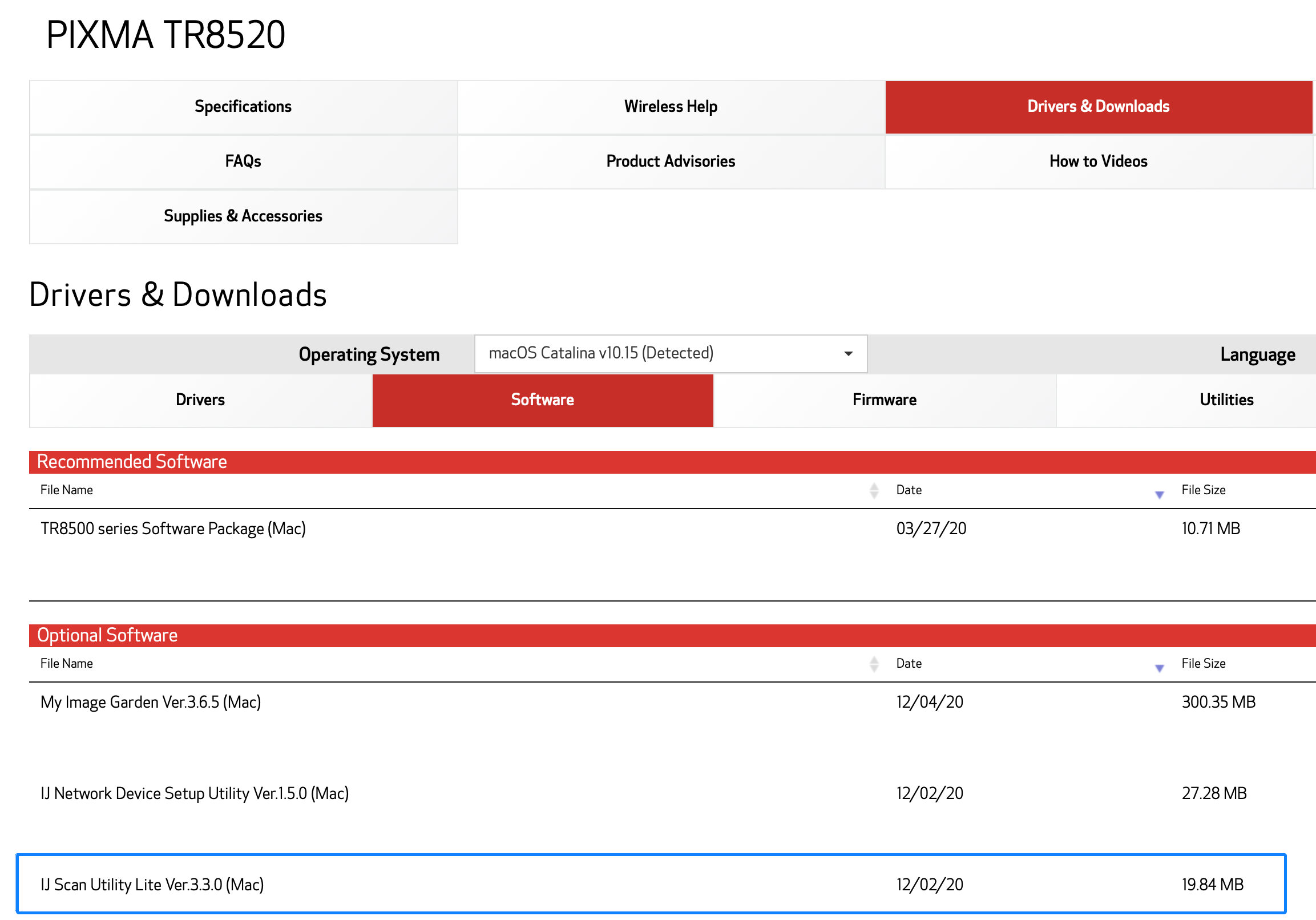Open My Image Garden Ver.3.6.5 download
This screenshot has height=920, width=1316.
coord(151,702)
